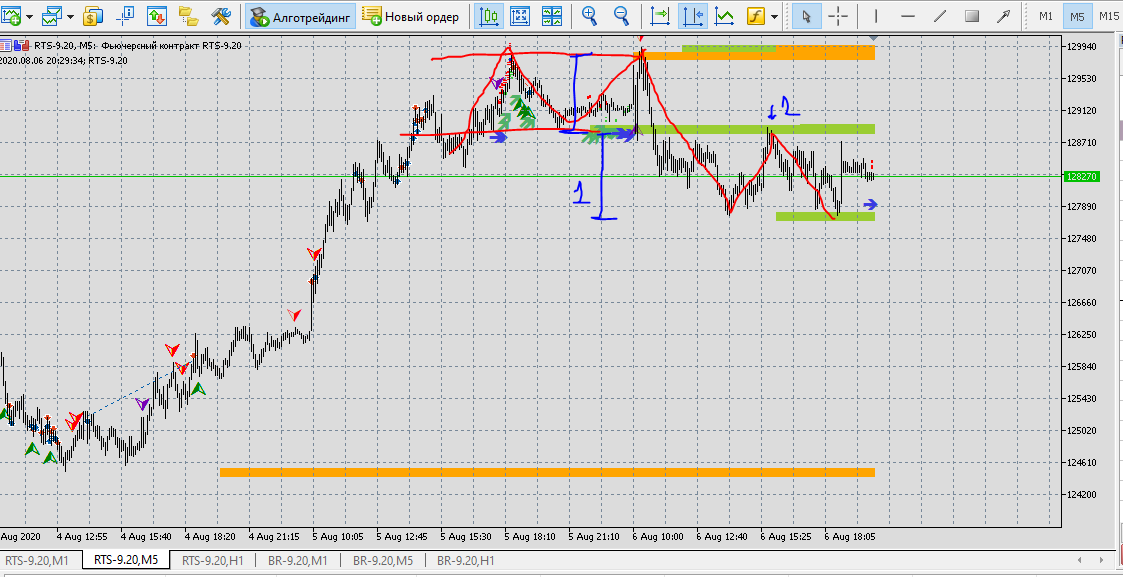Viewport: 1123px width, 577px height.
Task: Activate crosshair cursor mode
Action: tap(838, 16)
